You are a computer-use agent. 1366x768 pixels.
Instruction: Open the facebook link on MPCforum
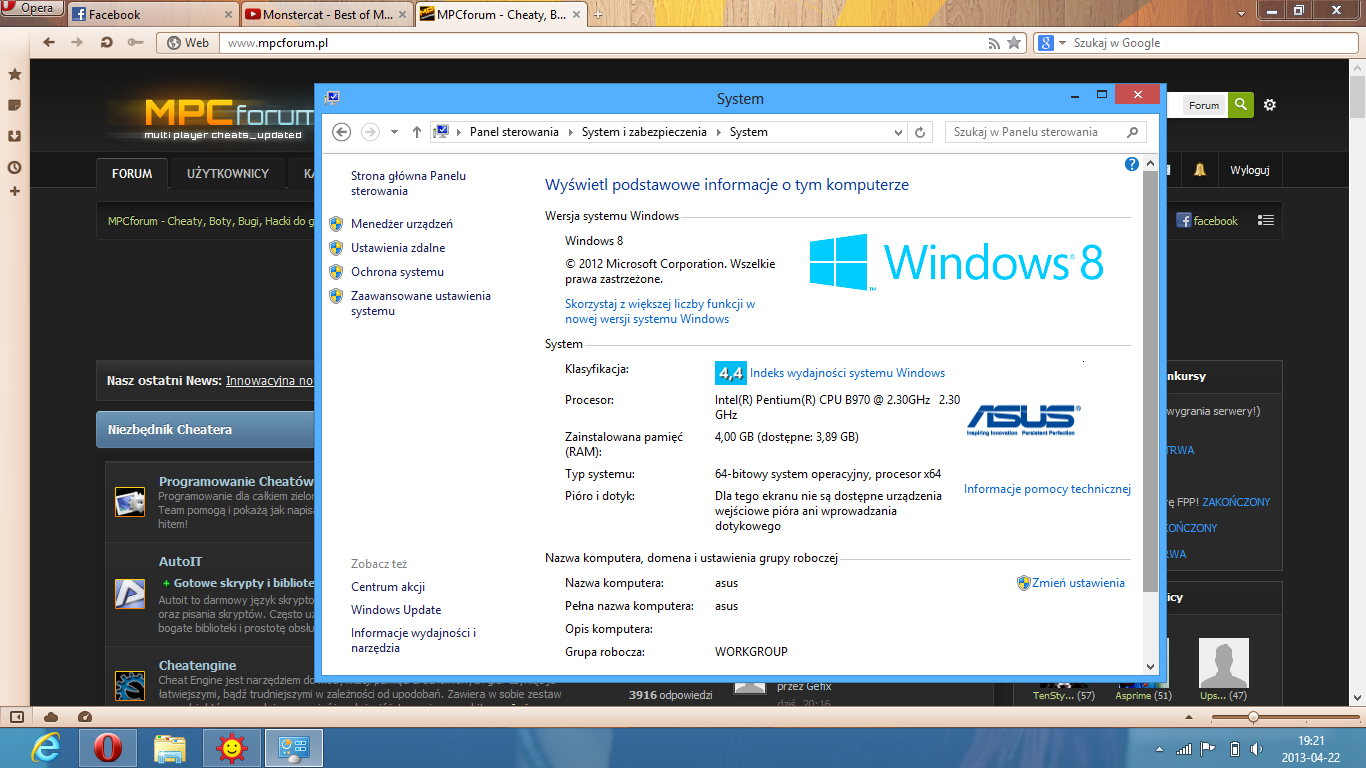coord(1207,221)
